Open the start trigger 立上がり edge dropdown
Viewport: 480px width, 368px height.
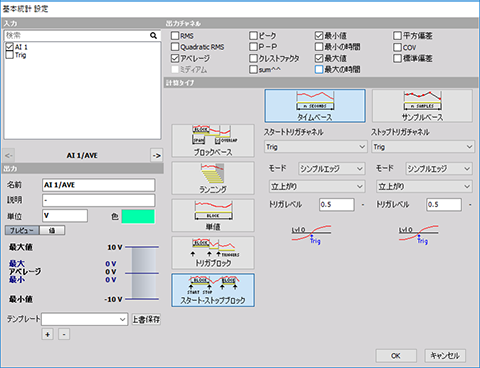(317, 186)
